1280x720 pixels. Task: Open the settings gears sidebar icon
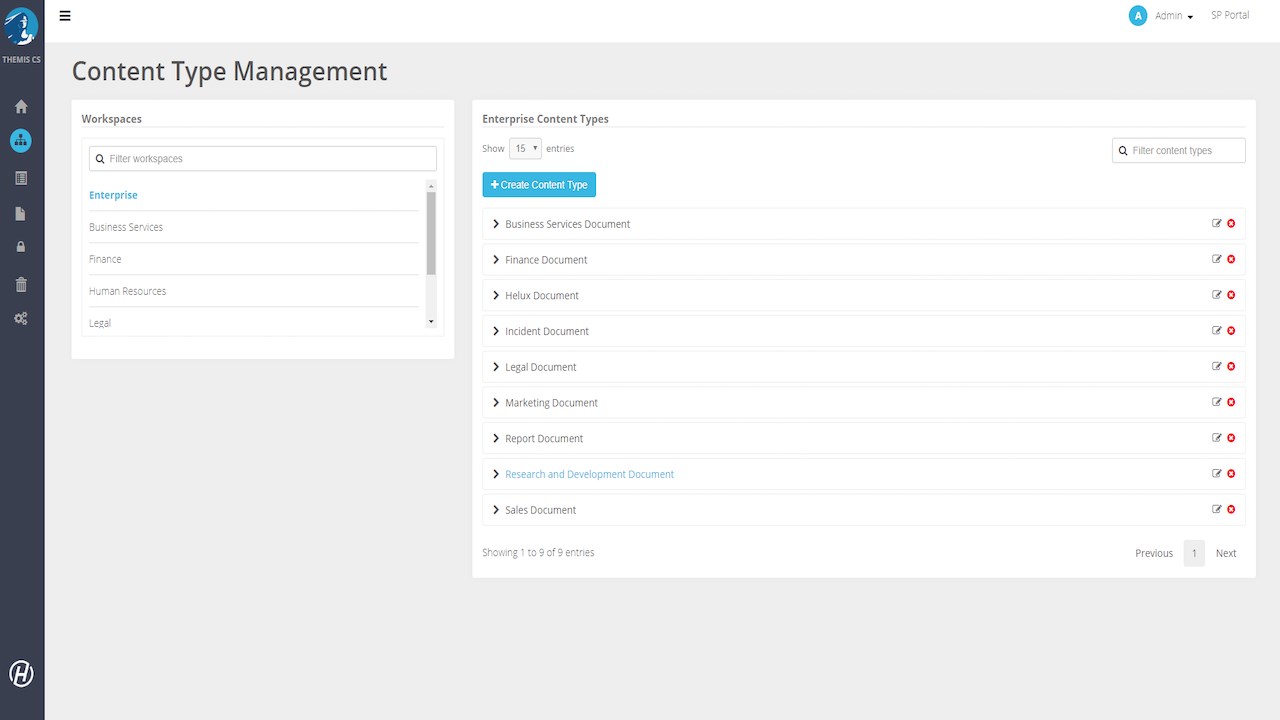pyautogui.click(x=21, y=319)
